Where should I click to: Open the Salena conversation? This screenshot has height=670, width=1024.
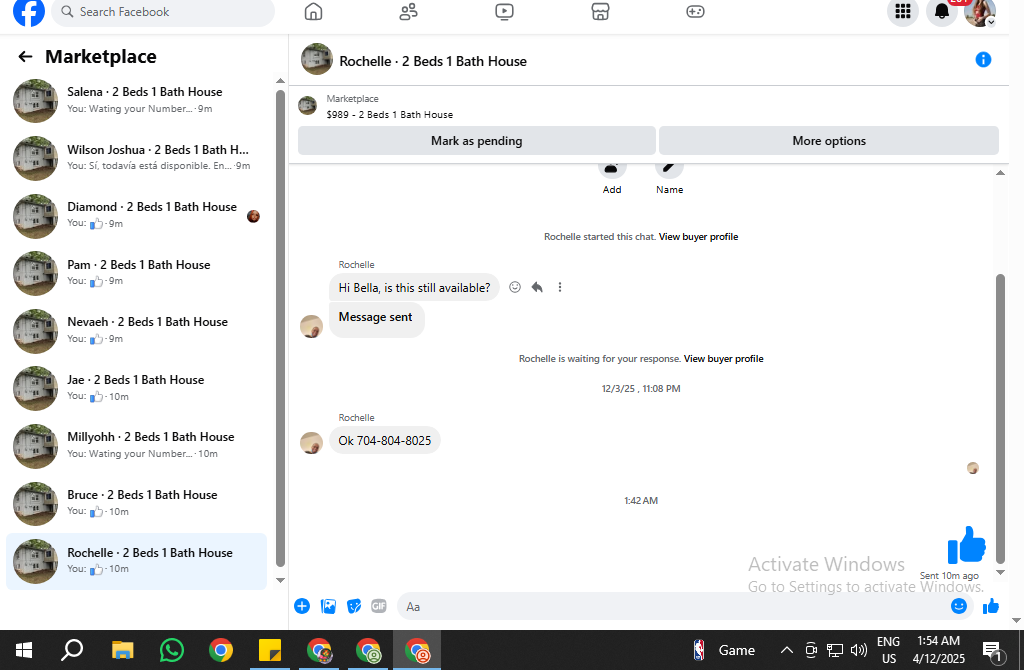tap(137, 101)
